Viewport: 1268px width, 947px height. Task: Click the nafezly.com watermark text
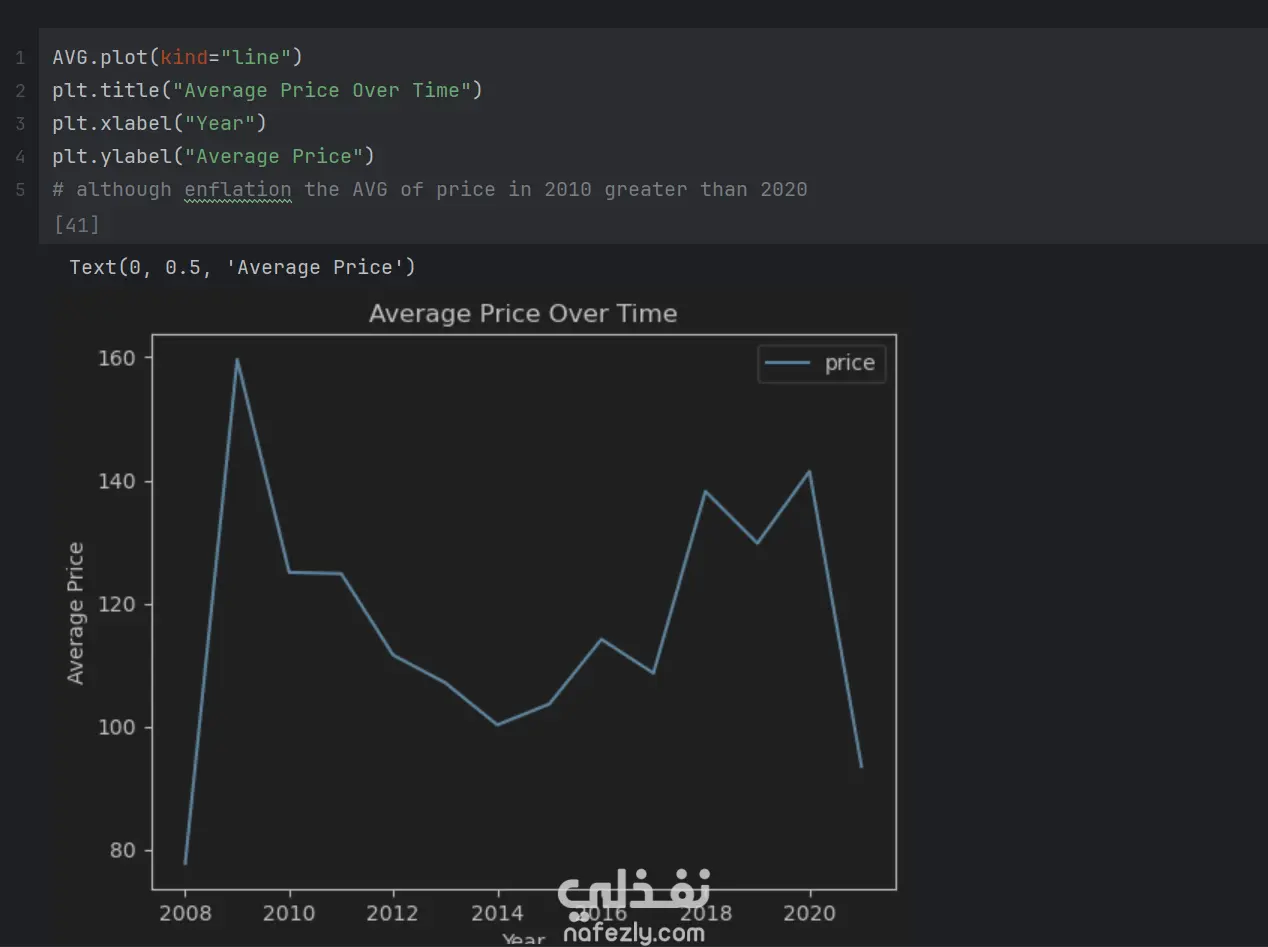[x=634, y=934]
